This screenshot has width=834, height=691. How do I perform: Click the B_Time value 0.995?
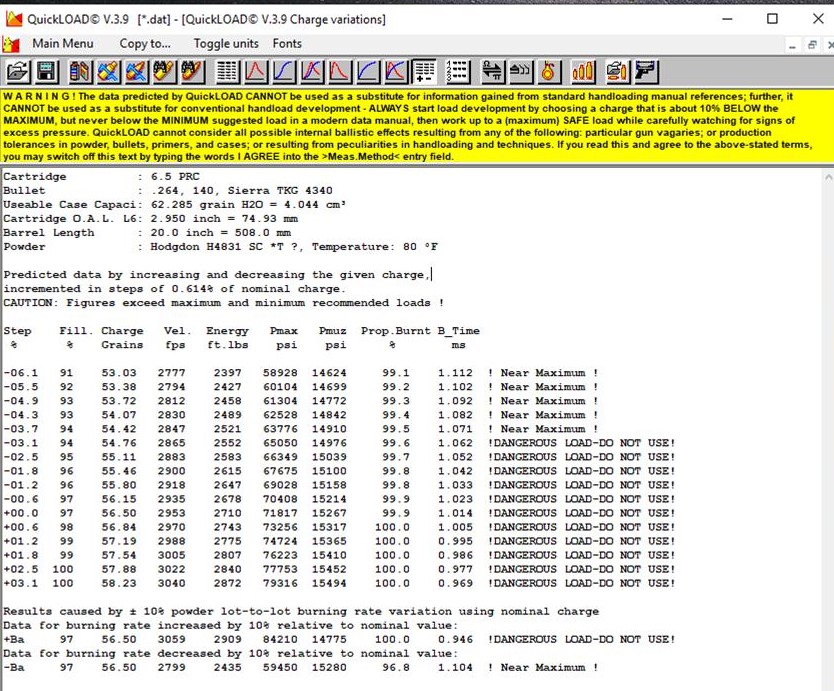[455, 542]
